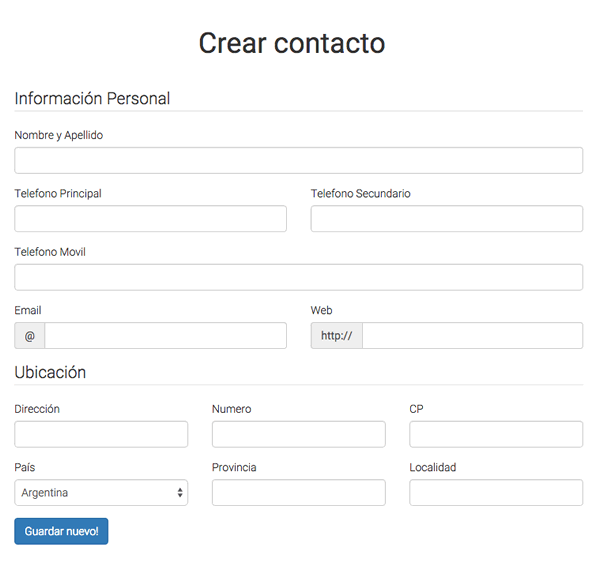Select the Telefono Secundario field
The height and width of the screenshot is (570, 600).
tap(446, 219)
